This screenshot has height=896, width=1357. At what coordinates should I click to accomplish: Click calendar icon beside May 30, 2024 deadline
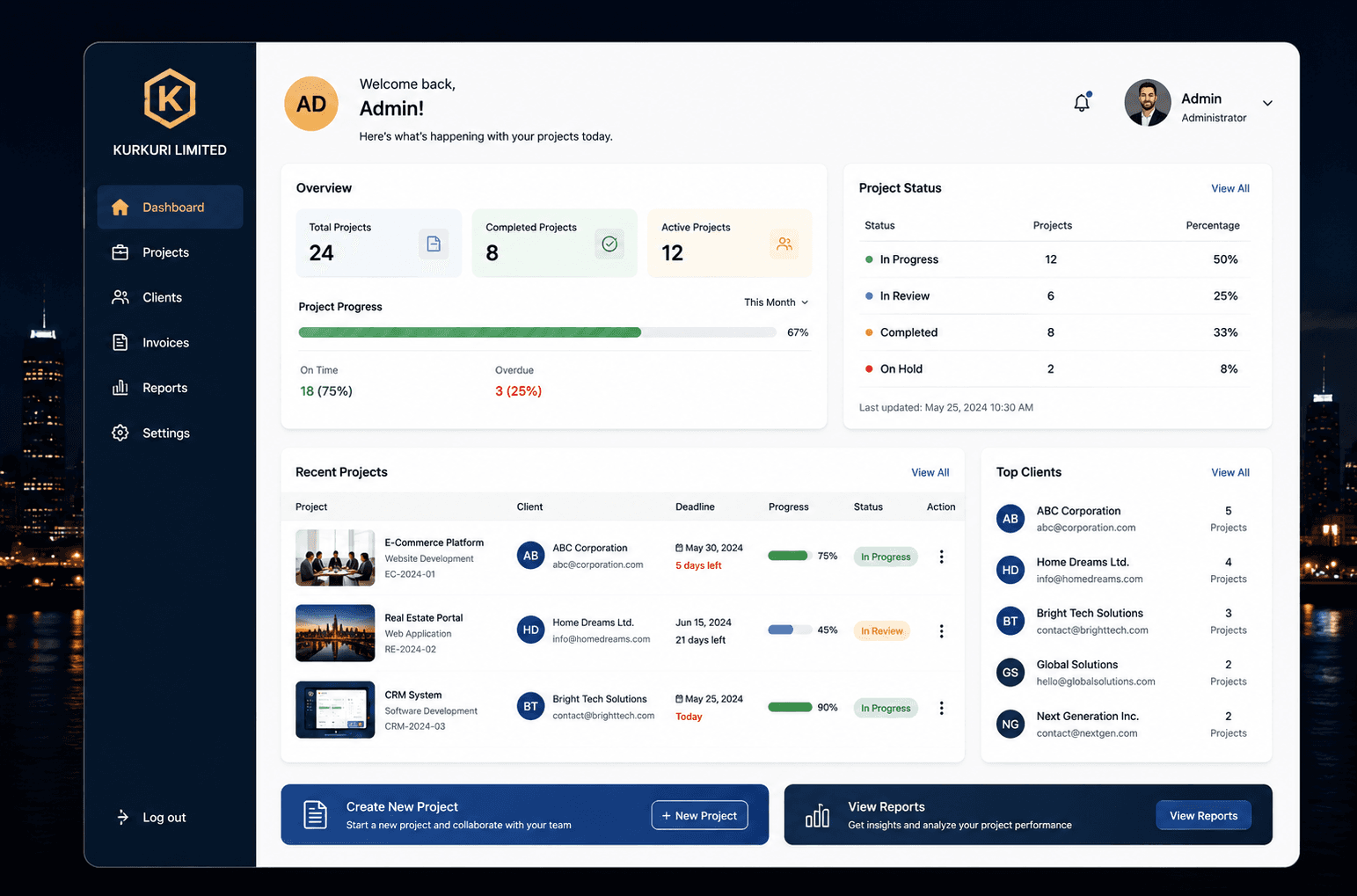tap(679, 548)
